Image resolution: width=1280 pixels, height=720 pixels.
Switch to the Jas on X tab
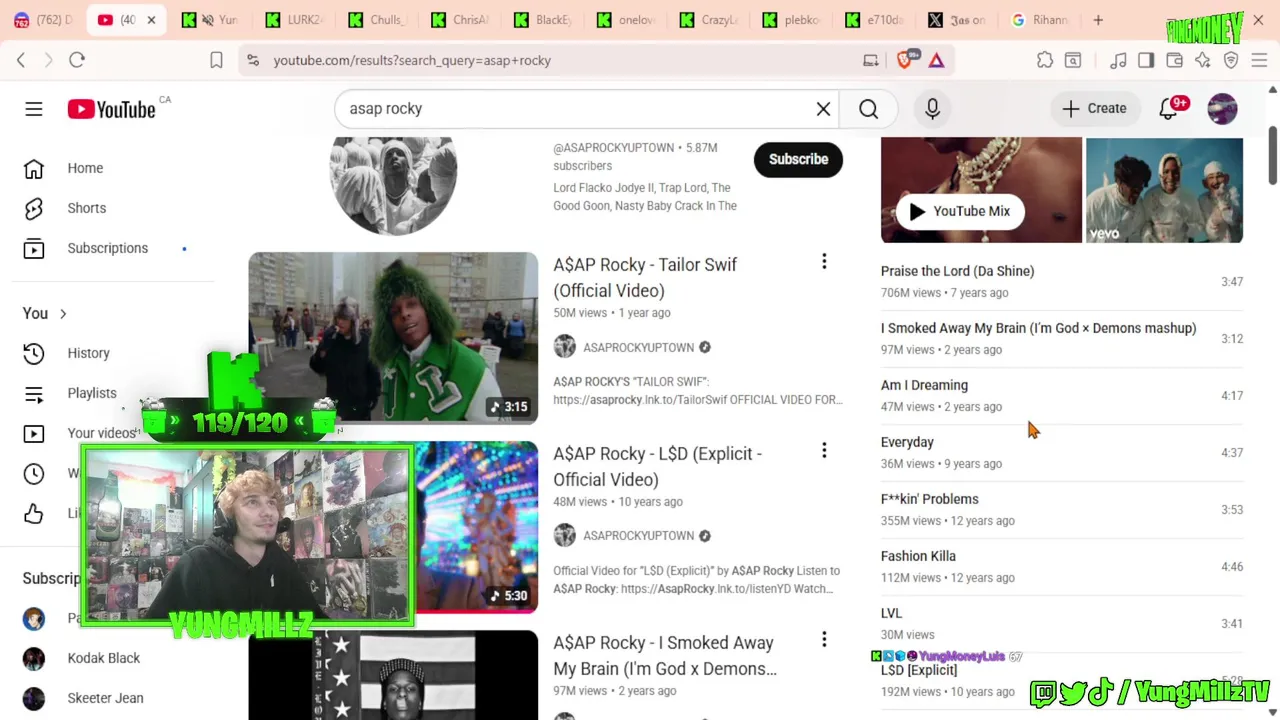tap(956, 20)
